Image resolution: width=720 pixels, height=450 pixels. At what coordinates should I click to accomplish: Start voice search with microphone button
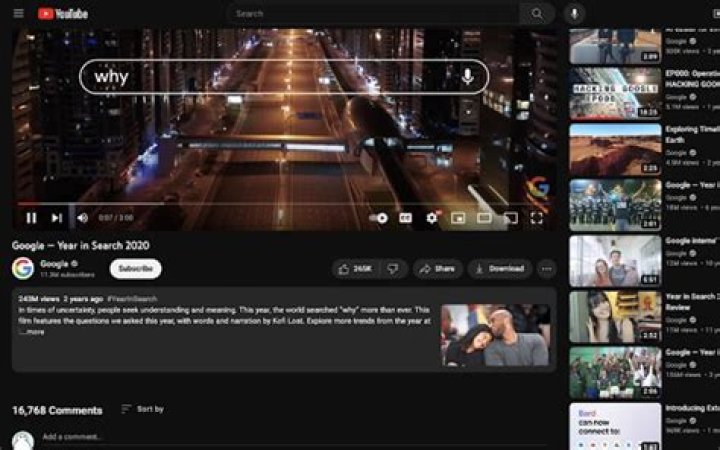click(574, 14)
